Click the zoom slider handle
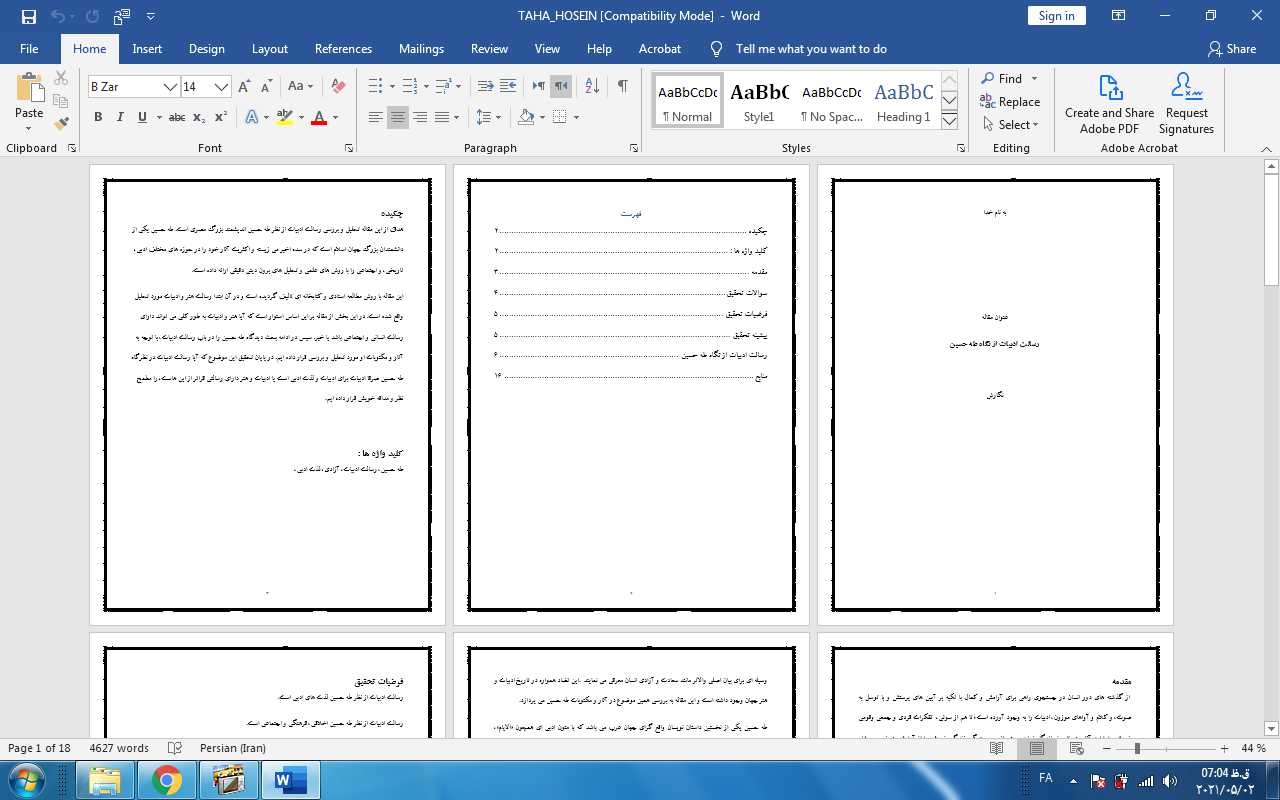The height and width of the screenshot is (800, 1280). (x=1137, y=749)
